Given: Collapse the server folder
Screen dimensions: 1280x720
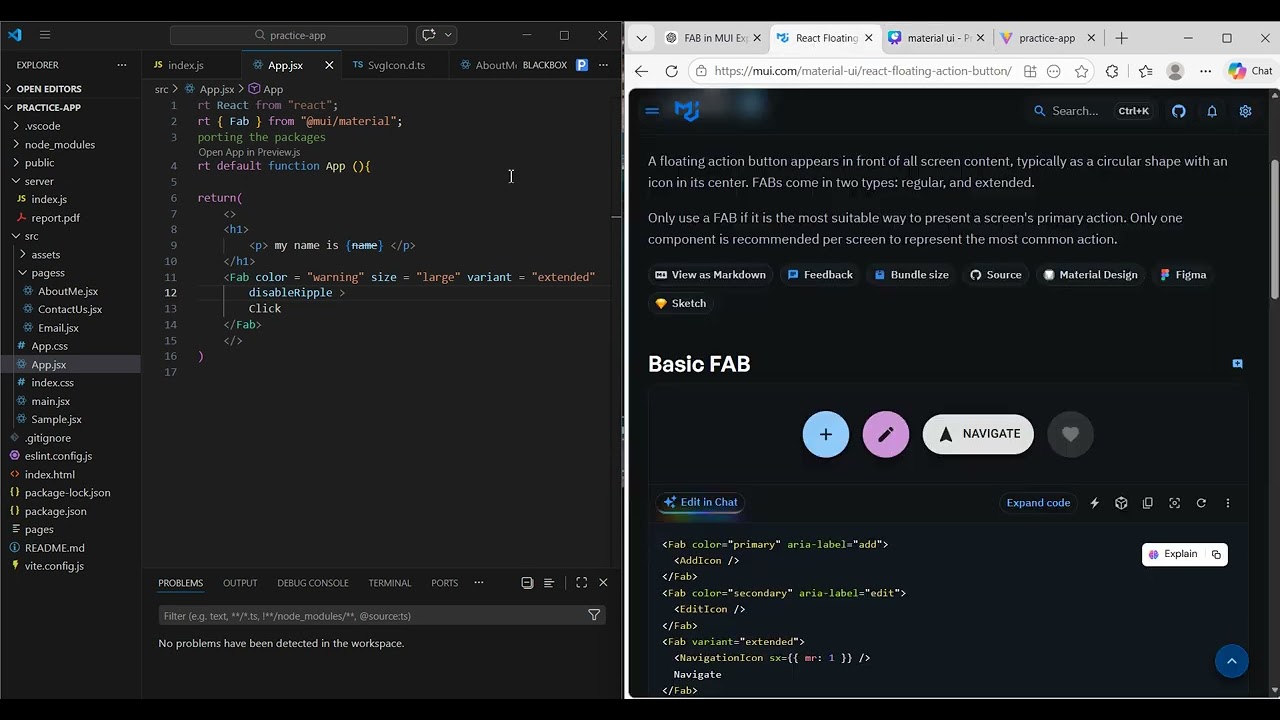Looking at the screenshot, I should coord(39,181).
